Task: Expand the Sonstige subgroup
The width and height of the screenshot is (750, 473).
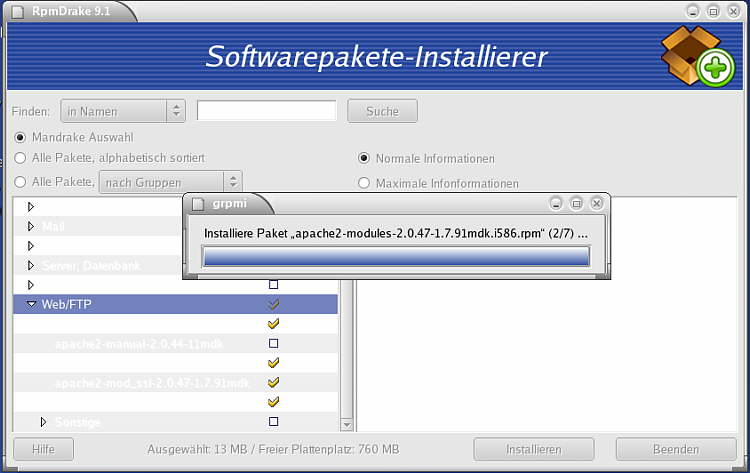Action: pos(44,422)
